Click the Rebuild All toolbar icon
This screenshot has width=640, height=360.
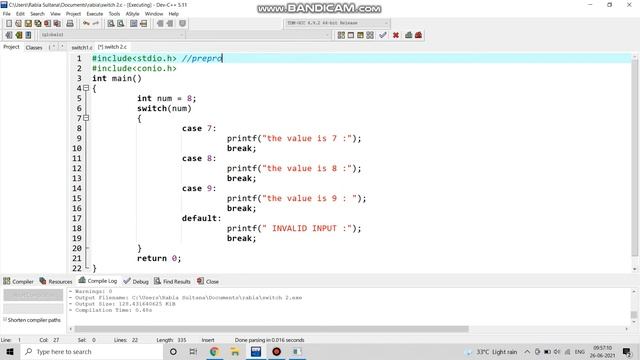pyautogui.click(x=370, y=35)
